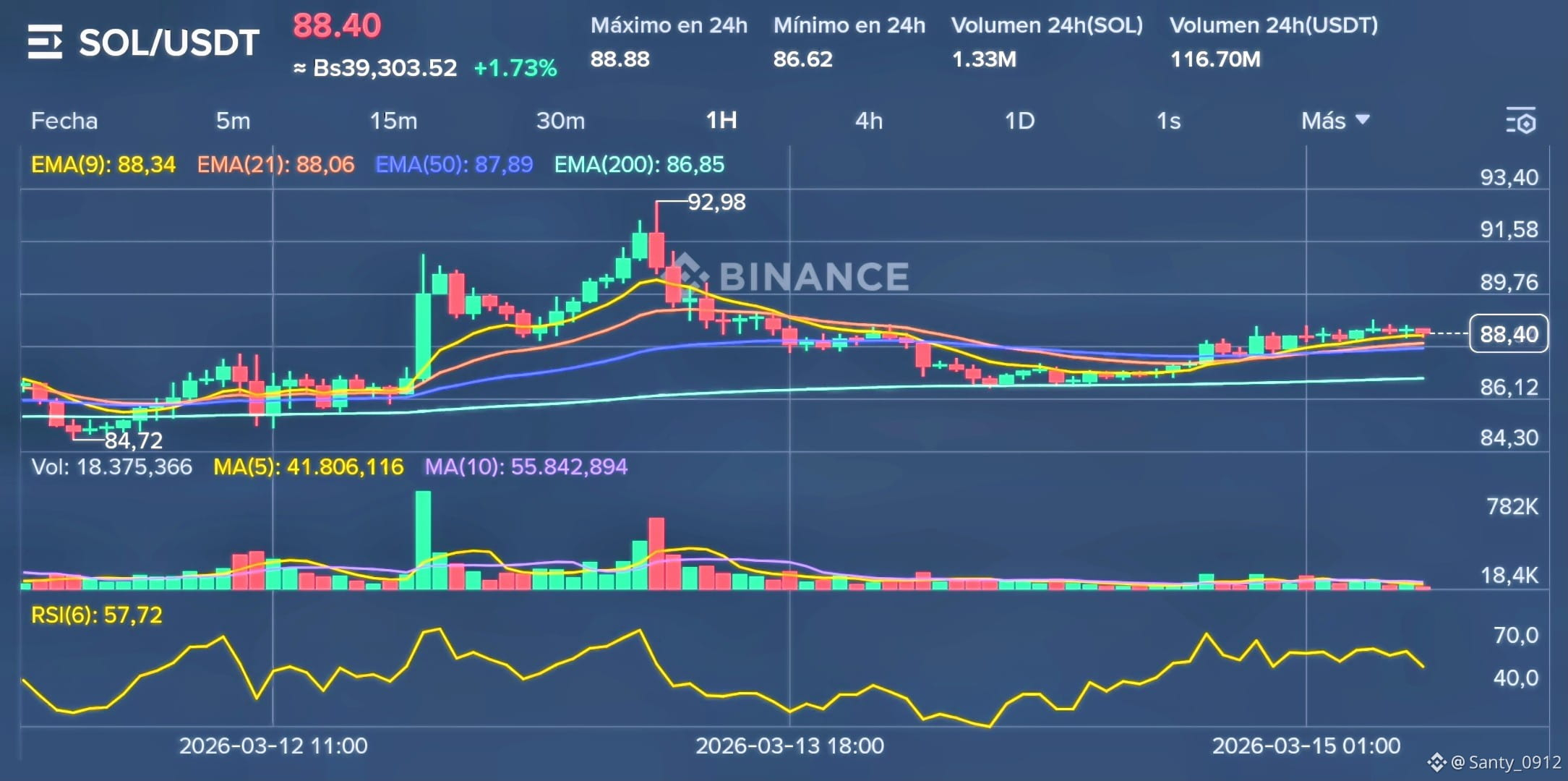Click the 91,58 price axis label
1568x781 pixels.
tap(1509, 230)
